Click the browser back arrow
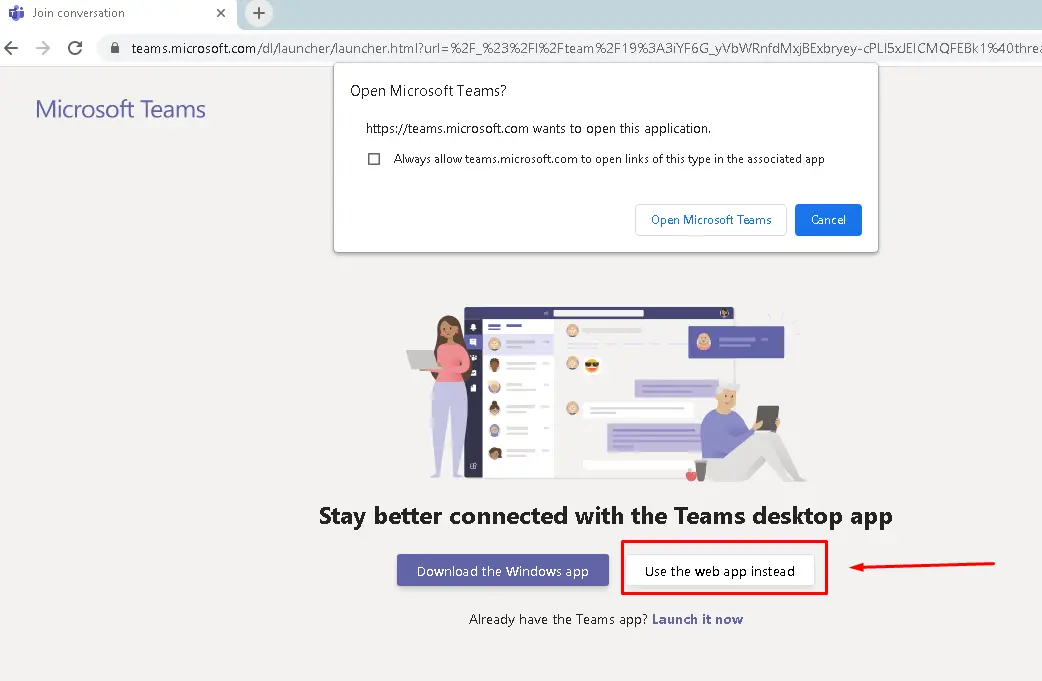The height and width of the screenshot is (681, 1042). 12,48
